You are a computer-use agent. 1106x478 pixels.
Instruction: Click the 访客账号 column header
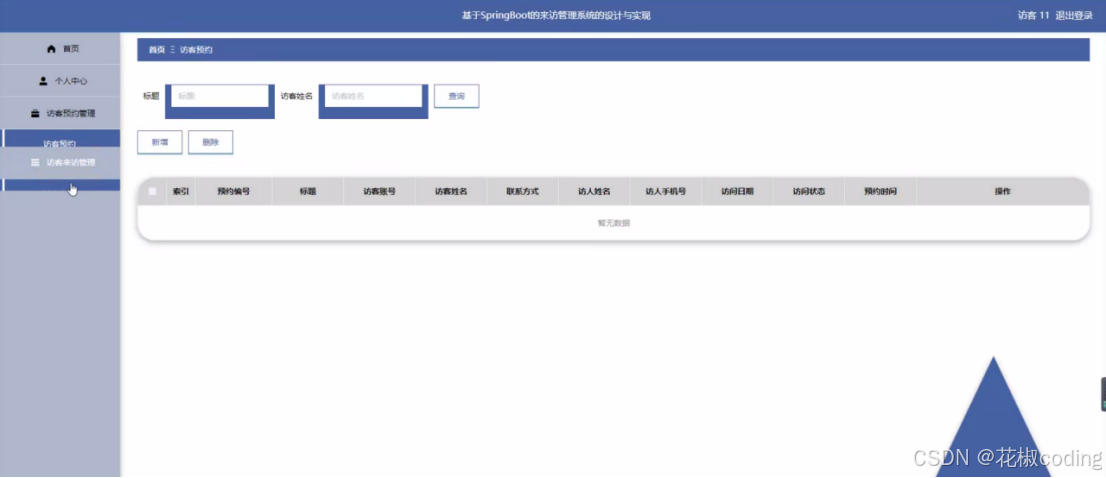379,191
